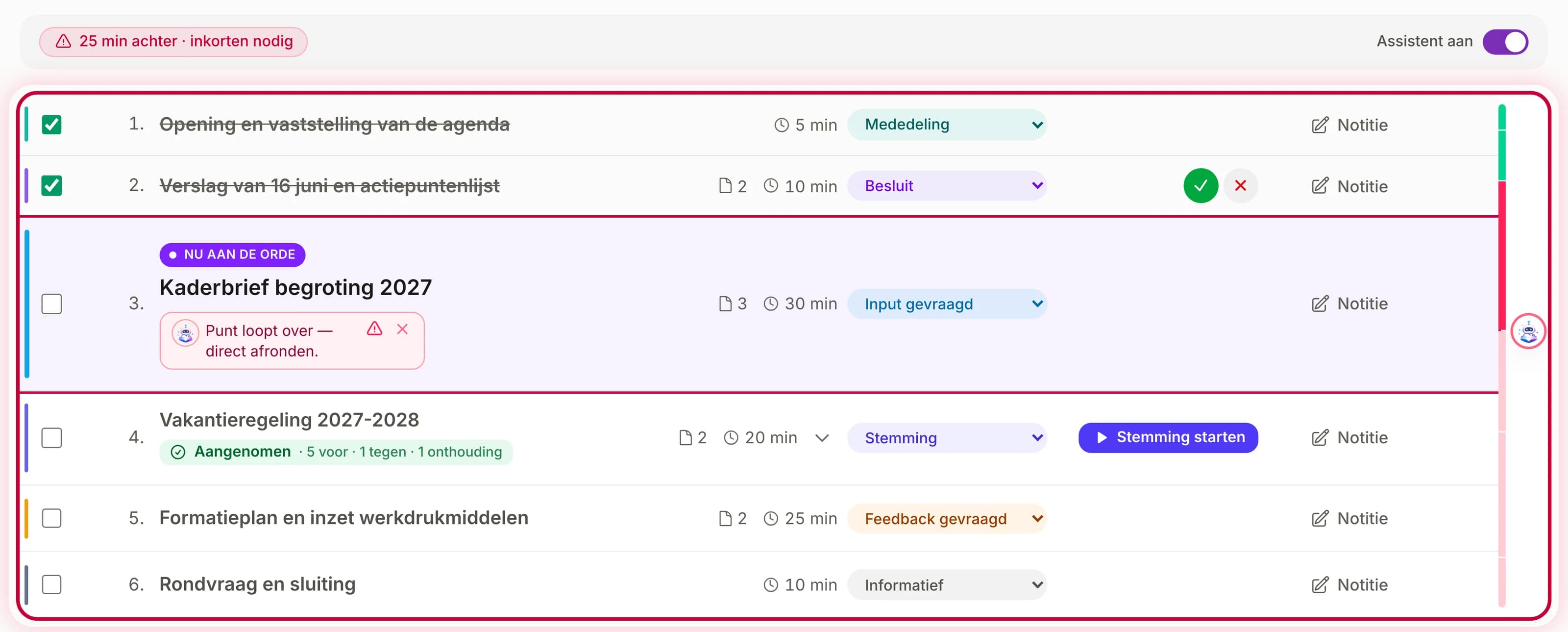
Task: Click the red segment of the time progress bar
Action: [x=1502, y=256]
